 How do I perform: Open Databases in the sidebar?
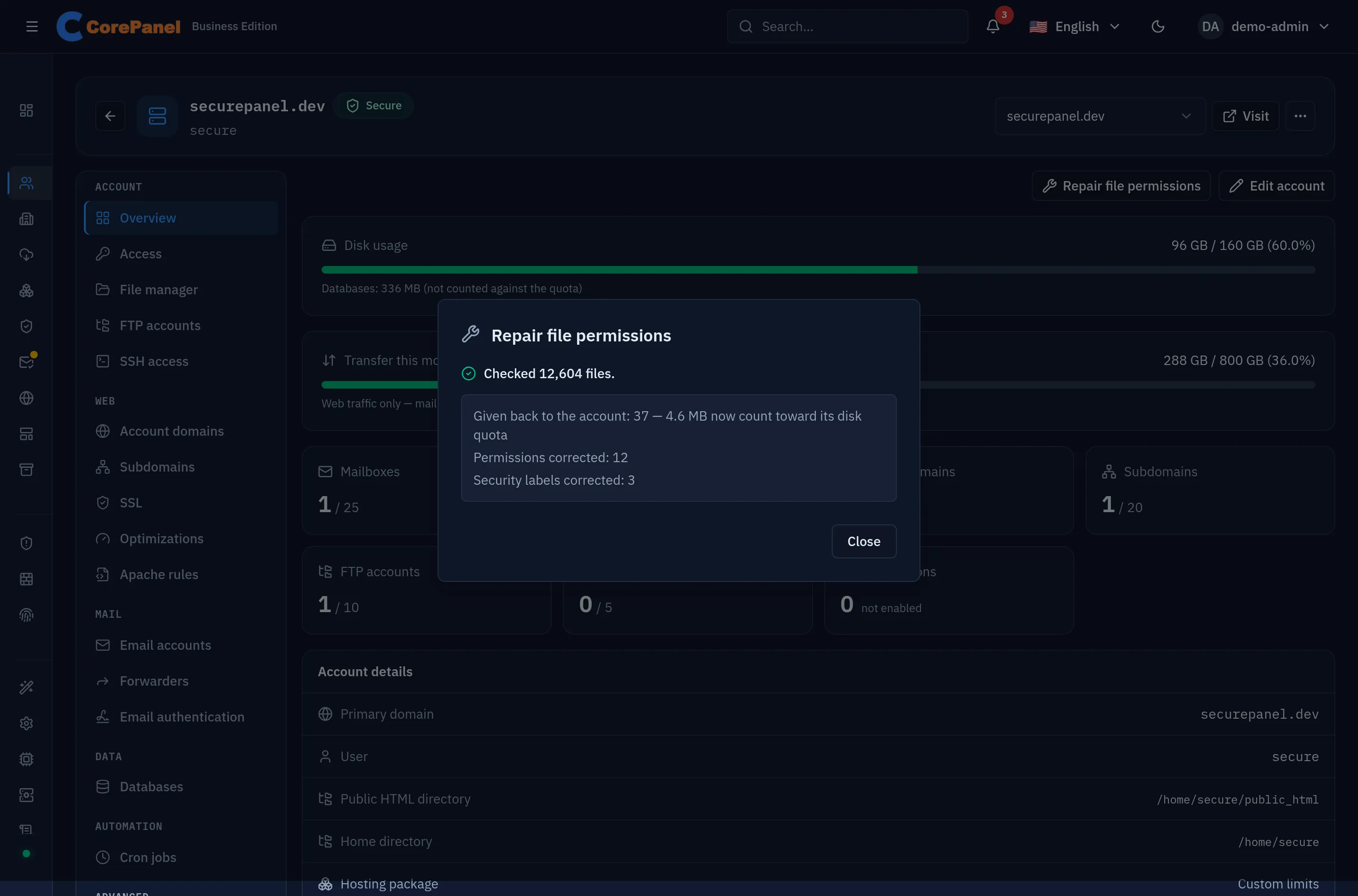pyautogui.click(x=181, y=787)
